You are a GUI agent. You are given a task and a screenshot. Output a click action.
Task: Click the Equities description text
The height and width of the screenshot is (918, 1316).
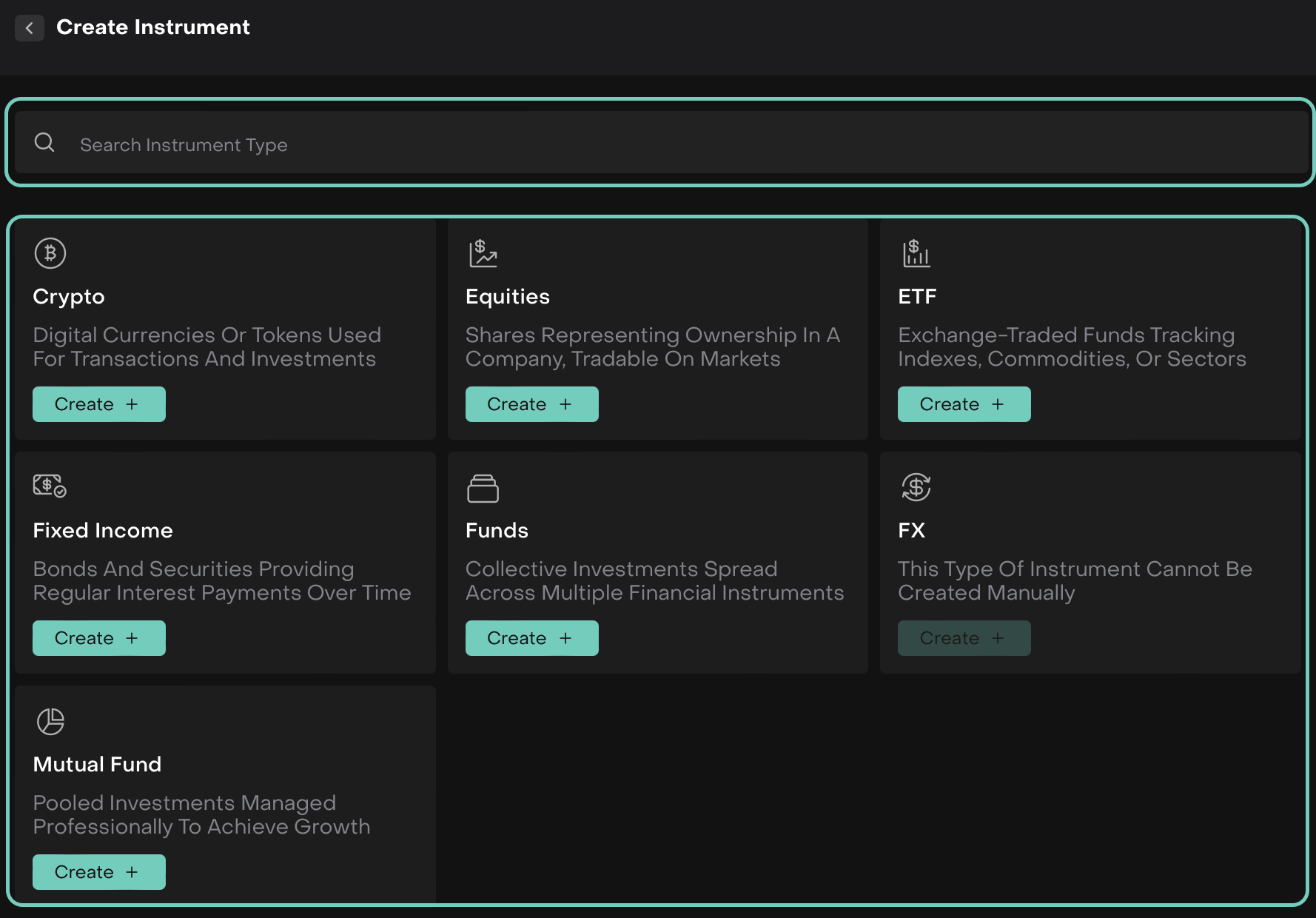point(651,347)
